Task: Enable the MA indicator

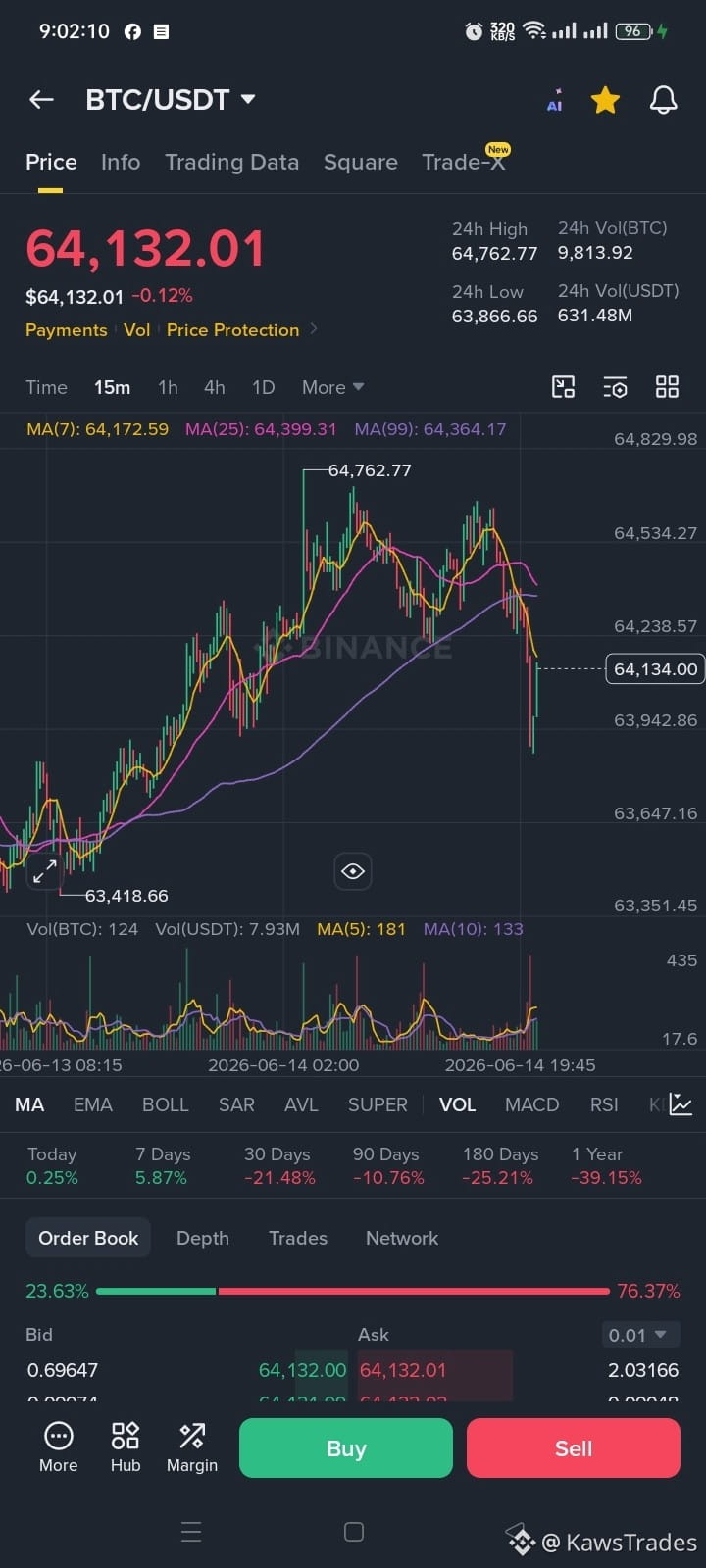Action: (x=29, y=1104)
